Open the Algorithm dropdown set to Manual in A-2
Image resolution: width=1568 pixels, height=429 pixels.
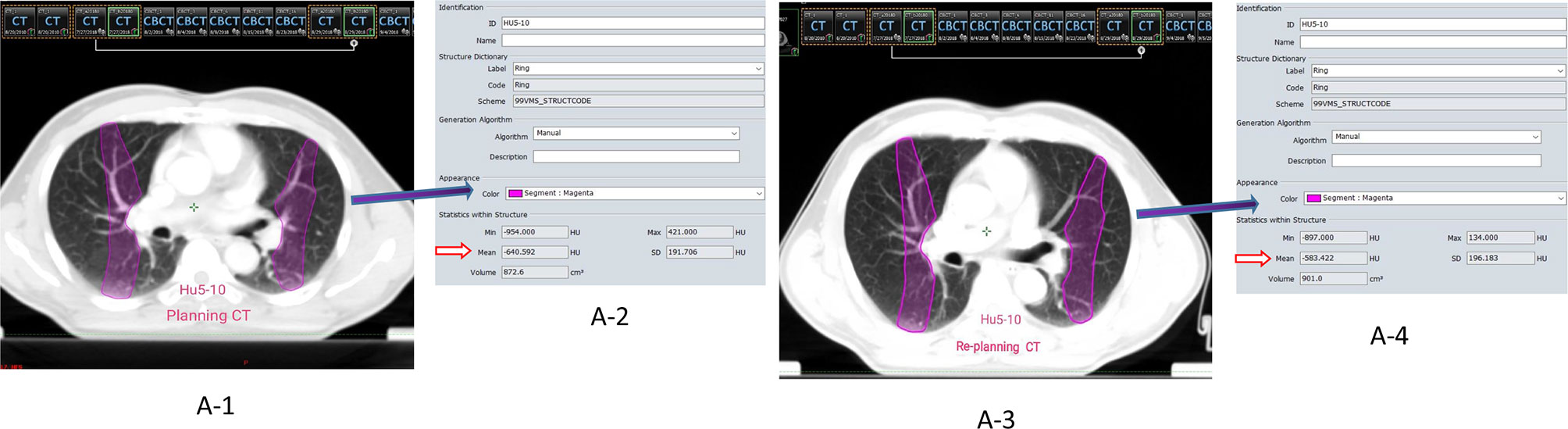pyautogui.click(x=636, y=134)
